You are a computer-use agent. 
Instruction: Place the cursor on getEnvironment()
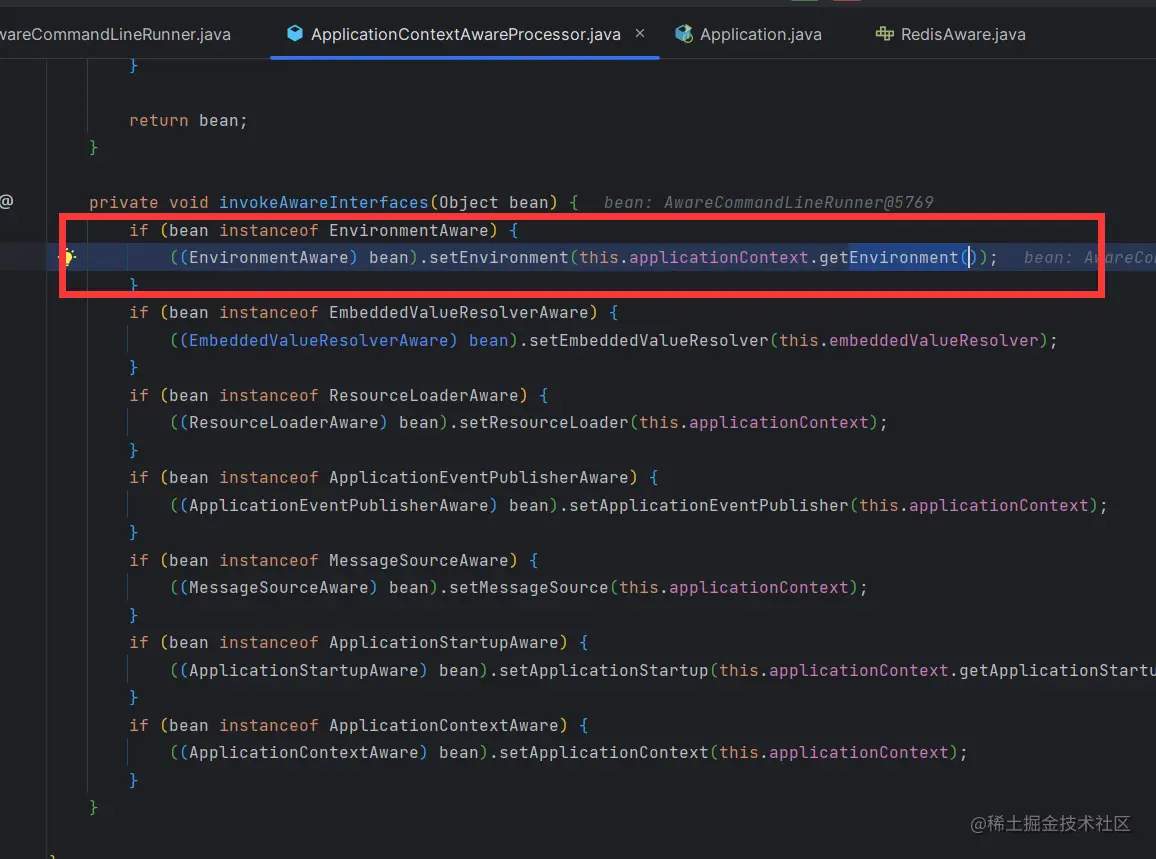coord(898,257)
